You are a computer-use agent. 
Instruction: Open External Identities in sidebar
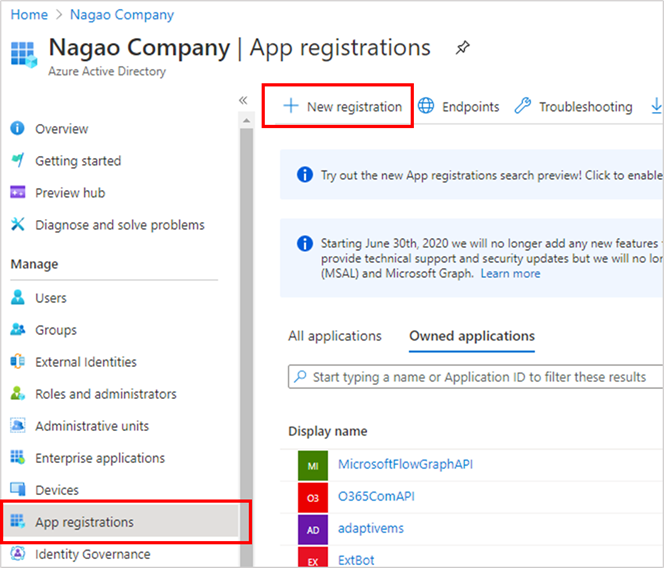pyautogui.click(x=86, y=362)
